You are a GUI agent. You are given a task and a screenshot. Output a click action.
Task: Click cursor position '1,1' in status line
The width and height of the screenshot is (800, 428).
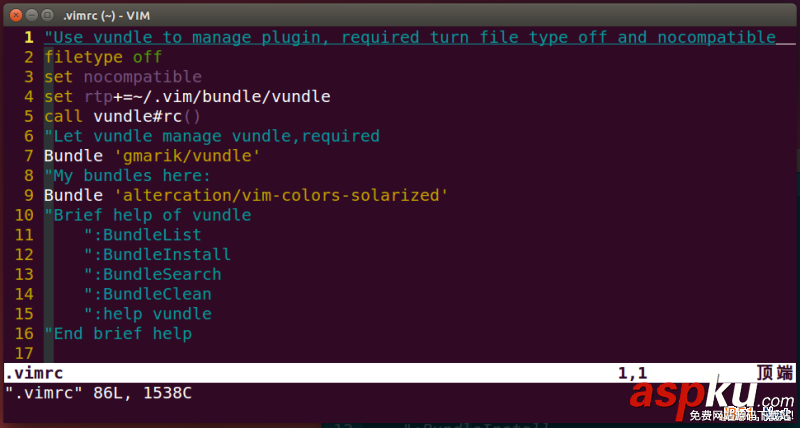pos(633,373)
